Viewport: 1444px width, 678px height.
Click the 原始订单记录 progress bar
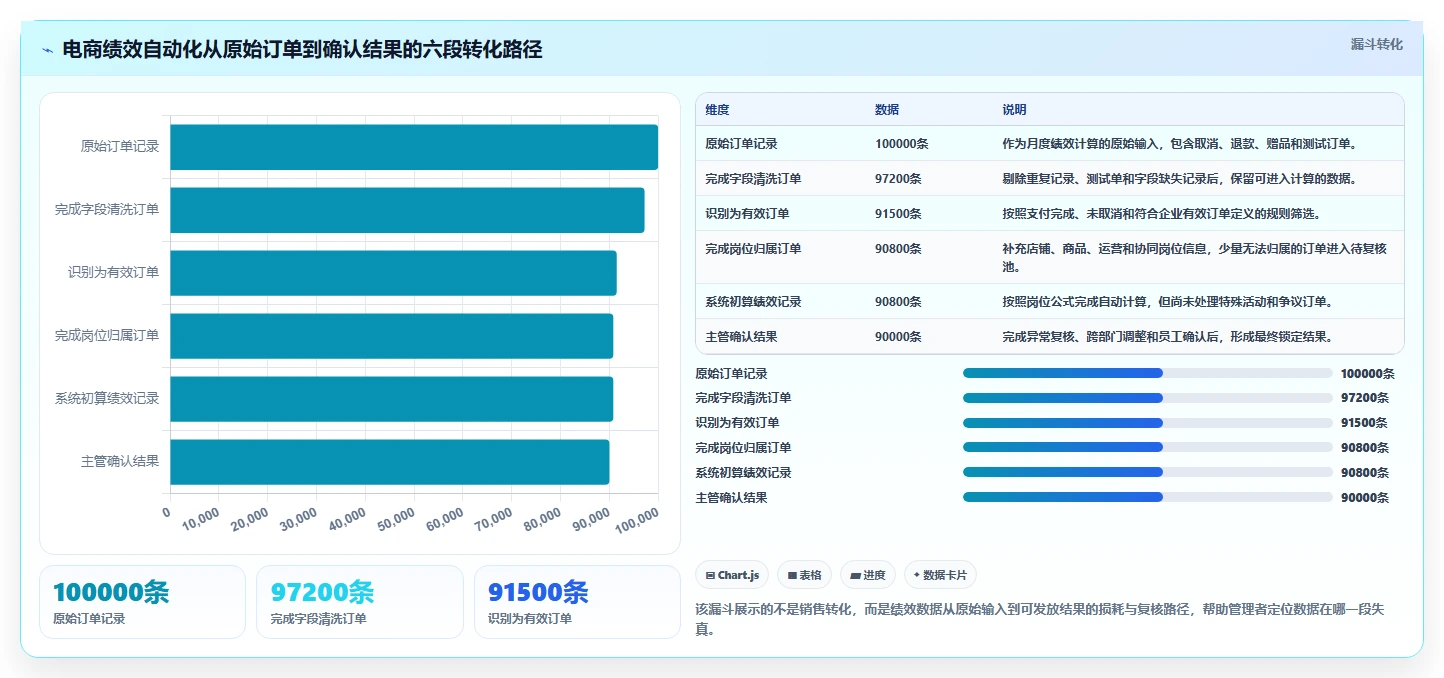1148,373
